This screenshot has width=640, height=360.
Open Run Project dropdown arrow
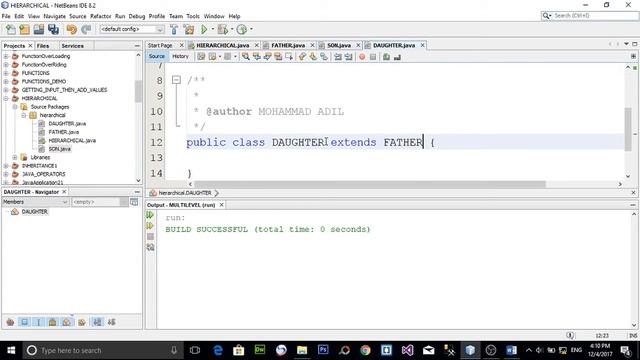pos(213,29)
